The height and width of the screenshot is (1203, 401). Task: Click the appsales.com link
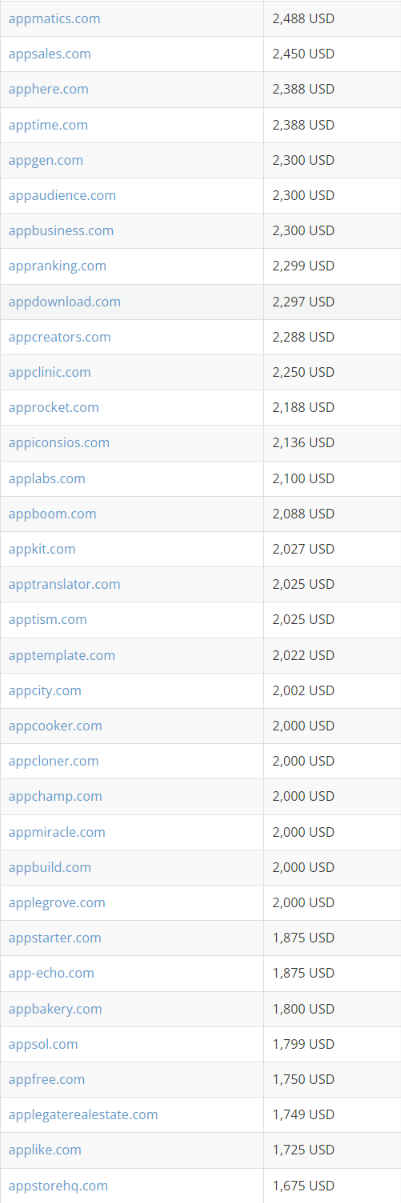(x=49, y=54)
